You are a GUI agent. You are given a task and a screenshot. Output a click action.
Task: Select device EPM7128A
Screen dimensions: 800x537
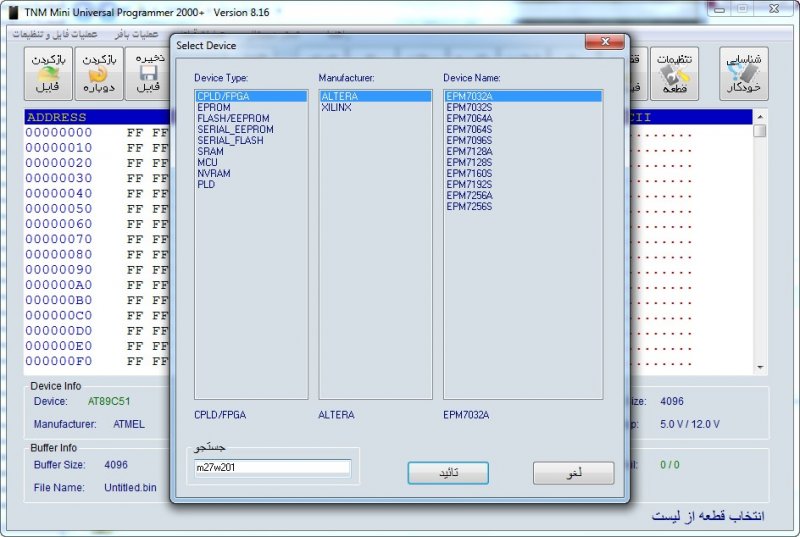click(469, 151)
